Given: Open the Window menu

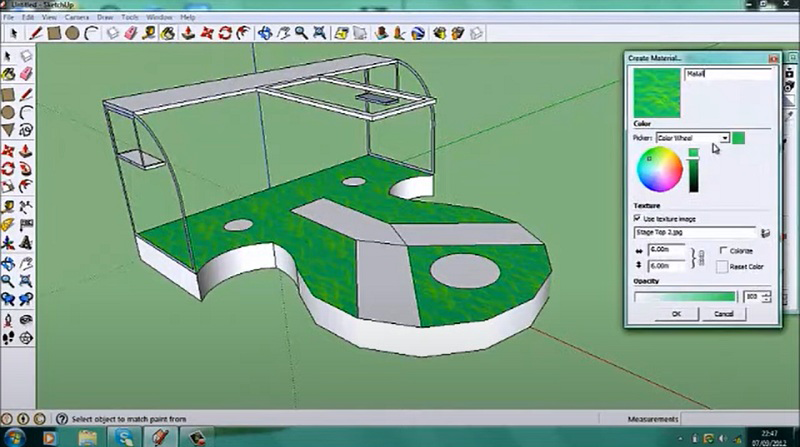Looking at the screenshot, I should pyautogui.click(x=158, y=17).
